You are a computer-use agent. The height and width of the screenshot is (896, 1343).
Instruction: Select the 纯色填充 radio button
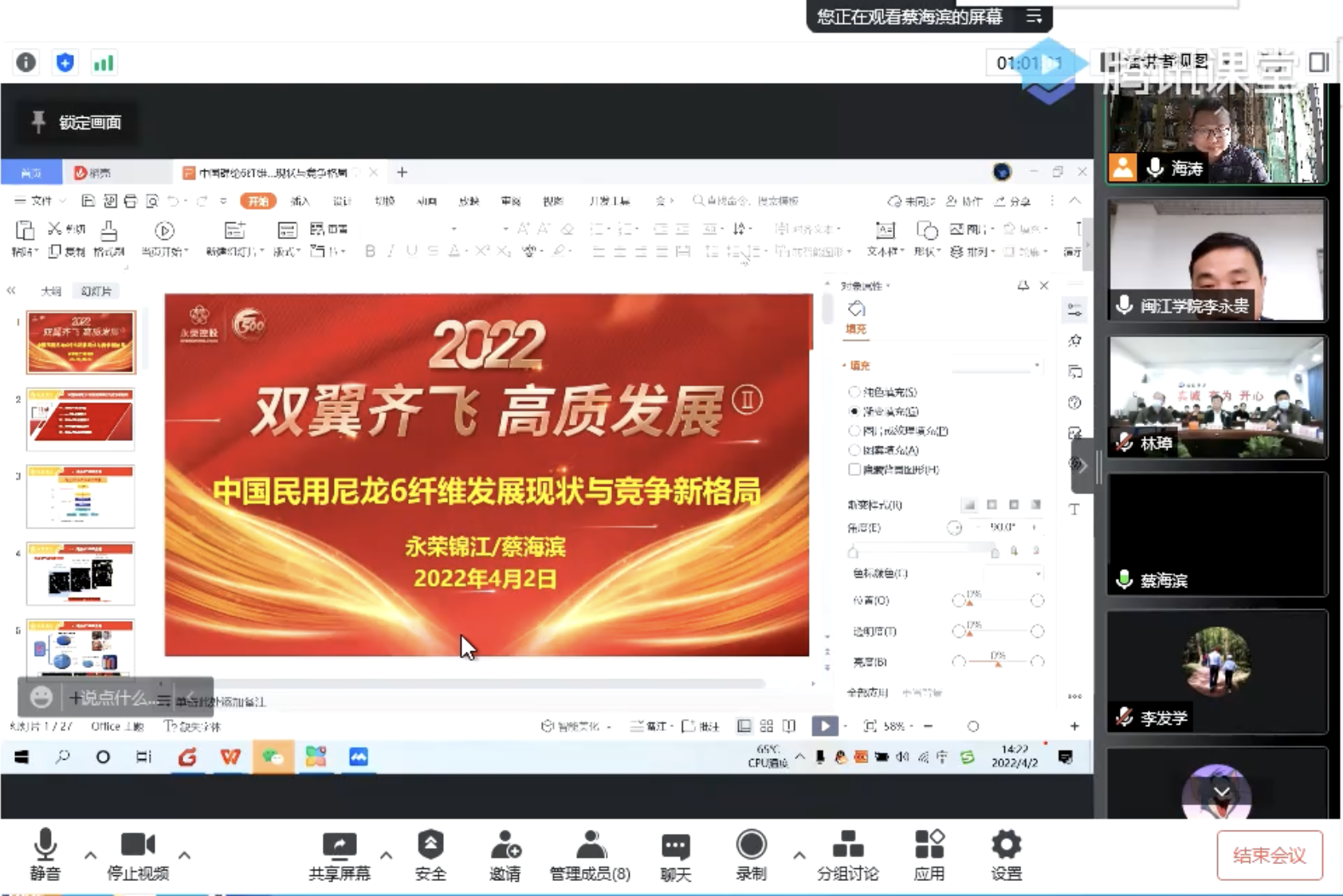[854, 392]
